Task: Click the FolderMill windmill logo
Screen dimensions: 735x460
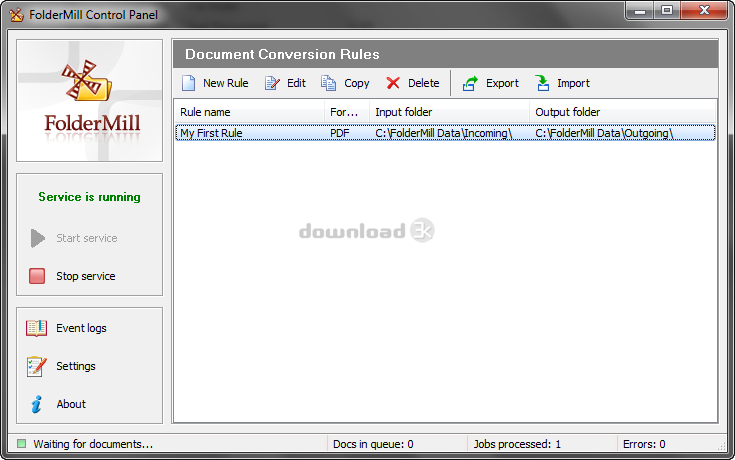Action: pyautogui.click(x=87, y=81)
